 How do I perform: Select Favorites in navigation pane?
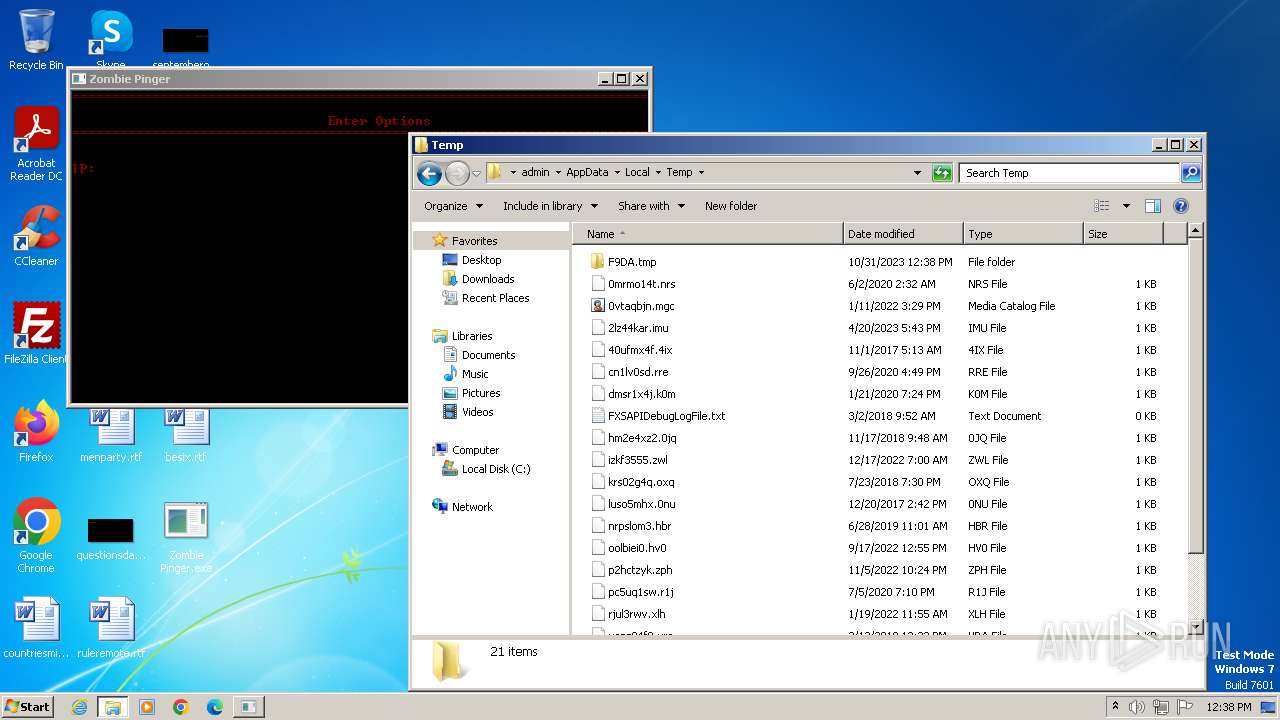click(x=474, y=241)
